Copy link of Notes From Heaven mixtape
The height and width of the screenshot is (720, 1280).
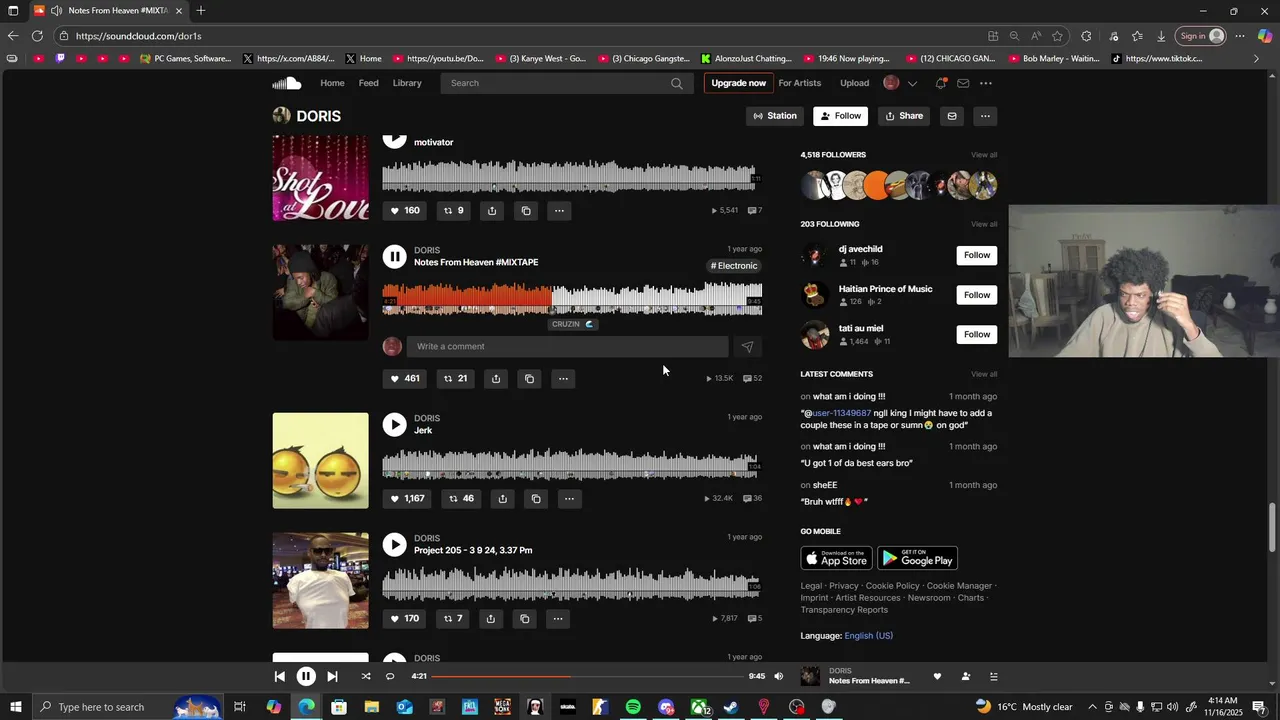click(530, 378)
